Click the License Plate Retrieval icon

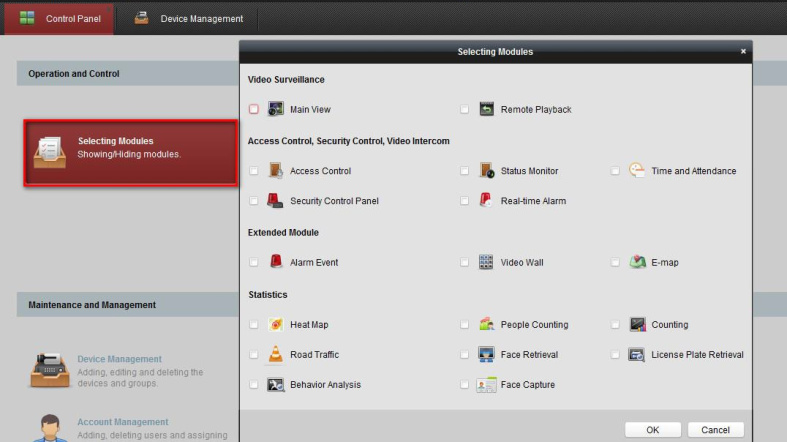637,354
